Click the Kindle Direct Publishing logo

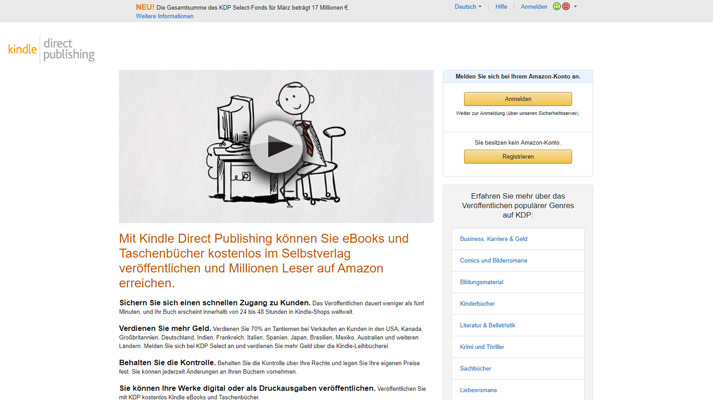coord(51,49)
